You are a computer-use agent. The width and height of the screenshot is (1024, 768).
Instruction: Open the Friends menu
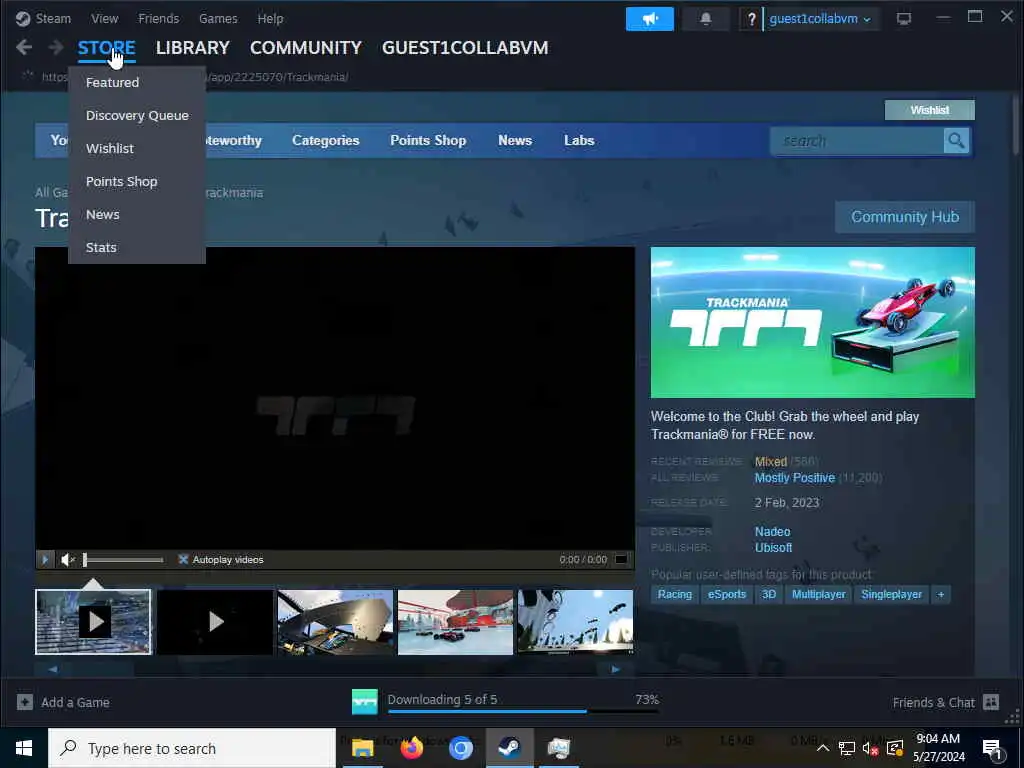(x=159, y=18)
